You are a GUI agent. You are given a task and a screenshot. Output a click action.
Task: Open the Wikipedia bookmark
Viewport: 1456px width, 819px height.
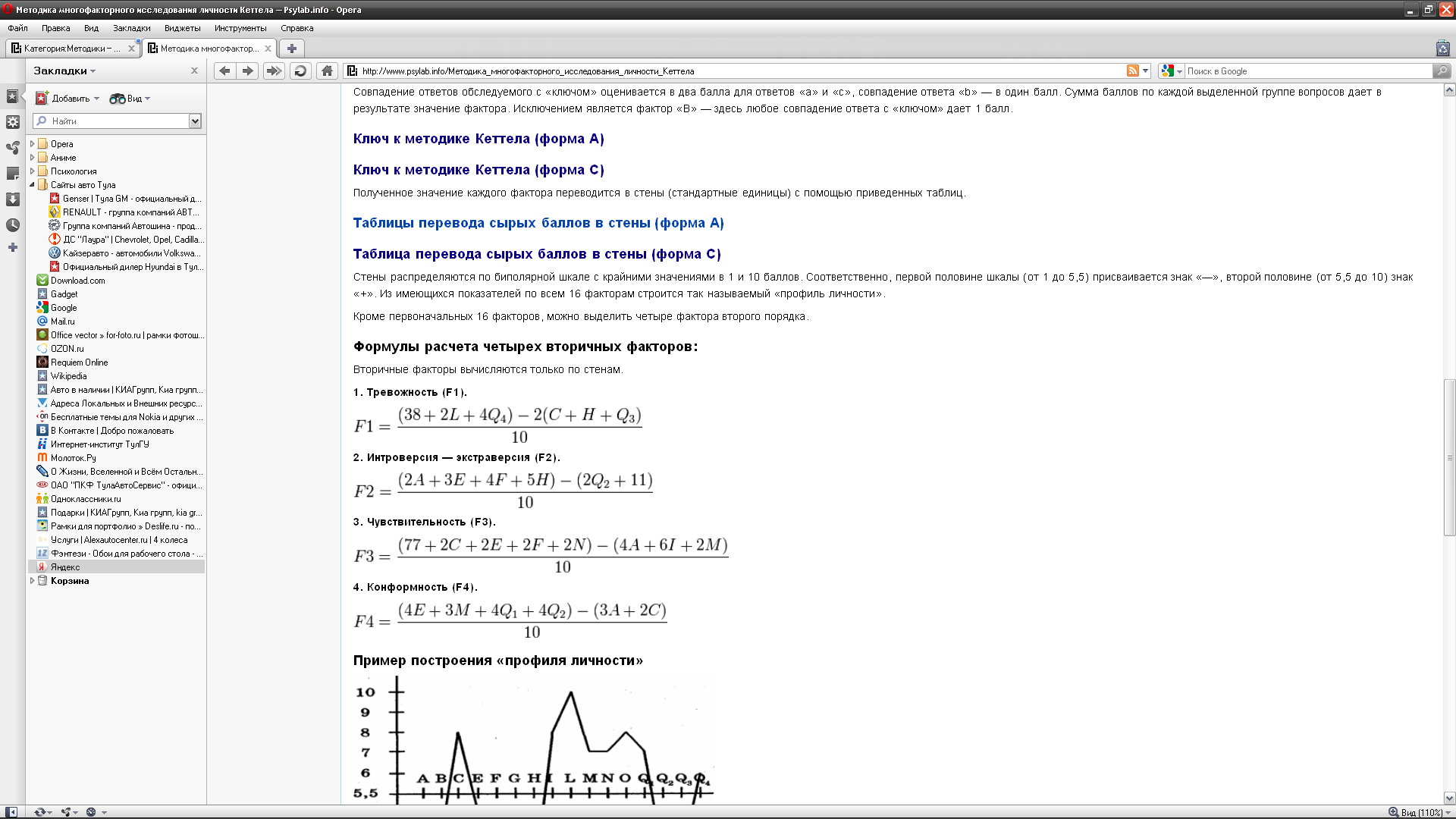[x=68, y=375]
